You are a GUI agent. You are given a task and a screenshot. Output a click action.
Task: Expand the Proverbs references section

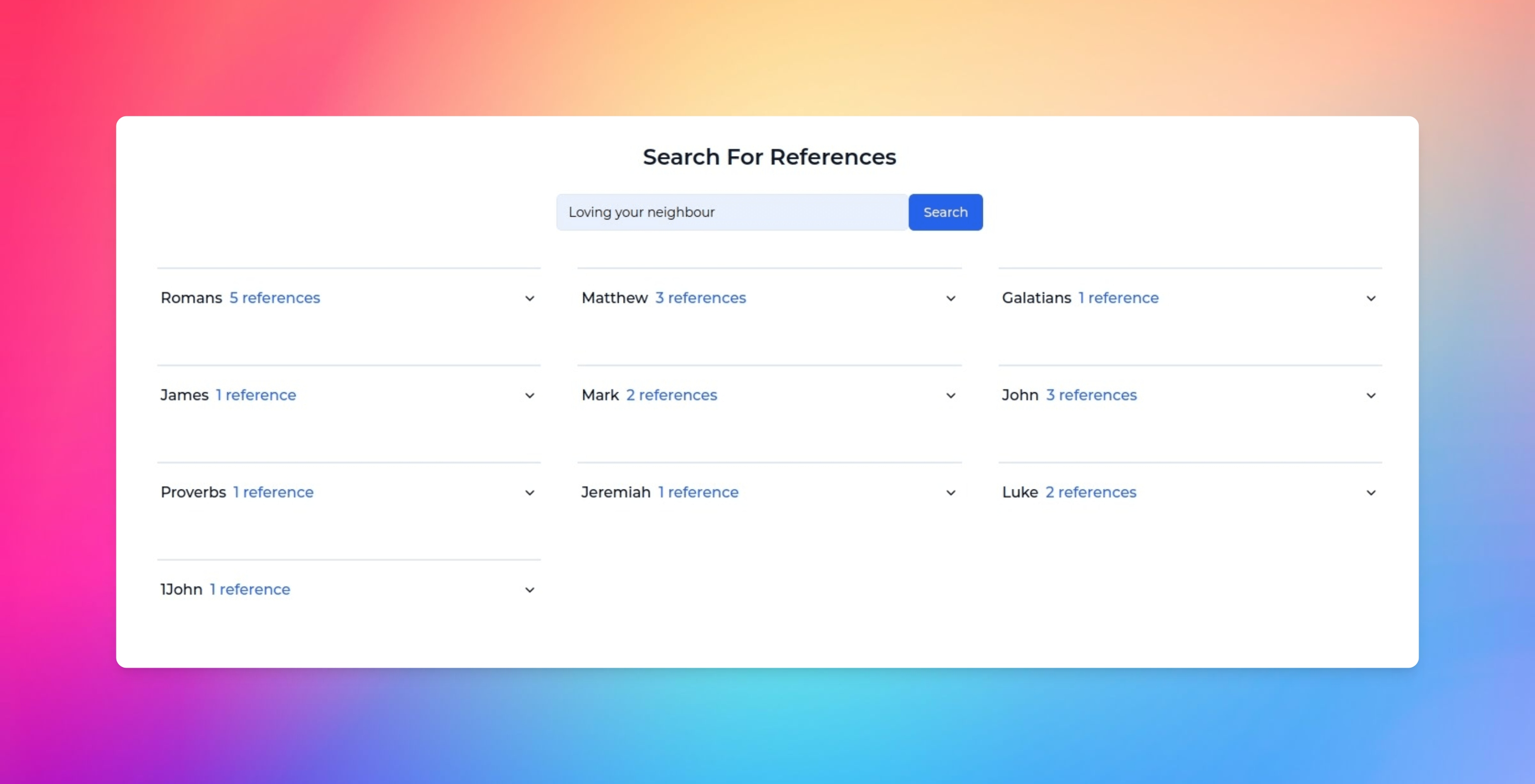(x=529, y=492)
